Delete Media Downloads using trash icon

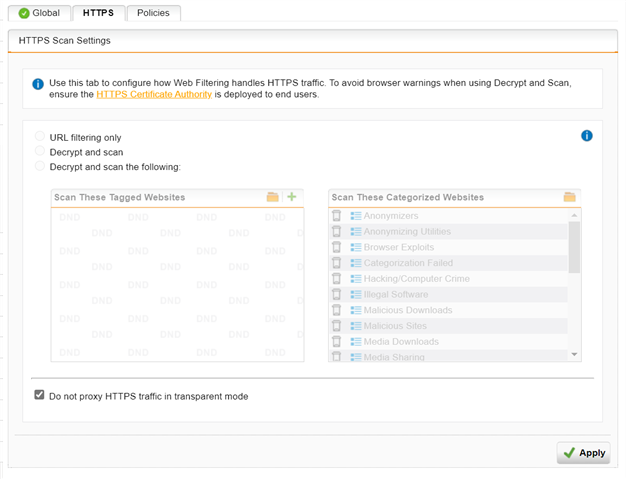pos(337,342)
